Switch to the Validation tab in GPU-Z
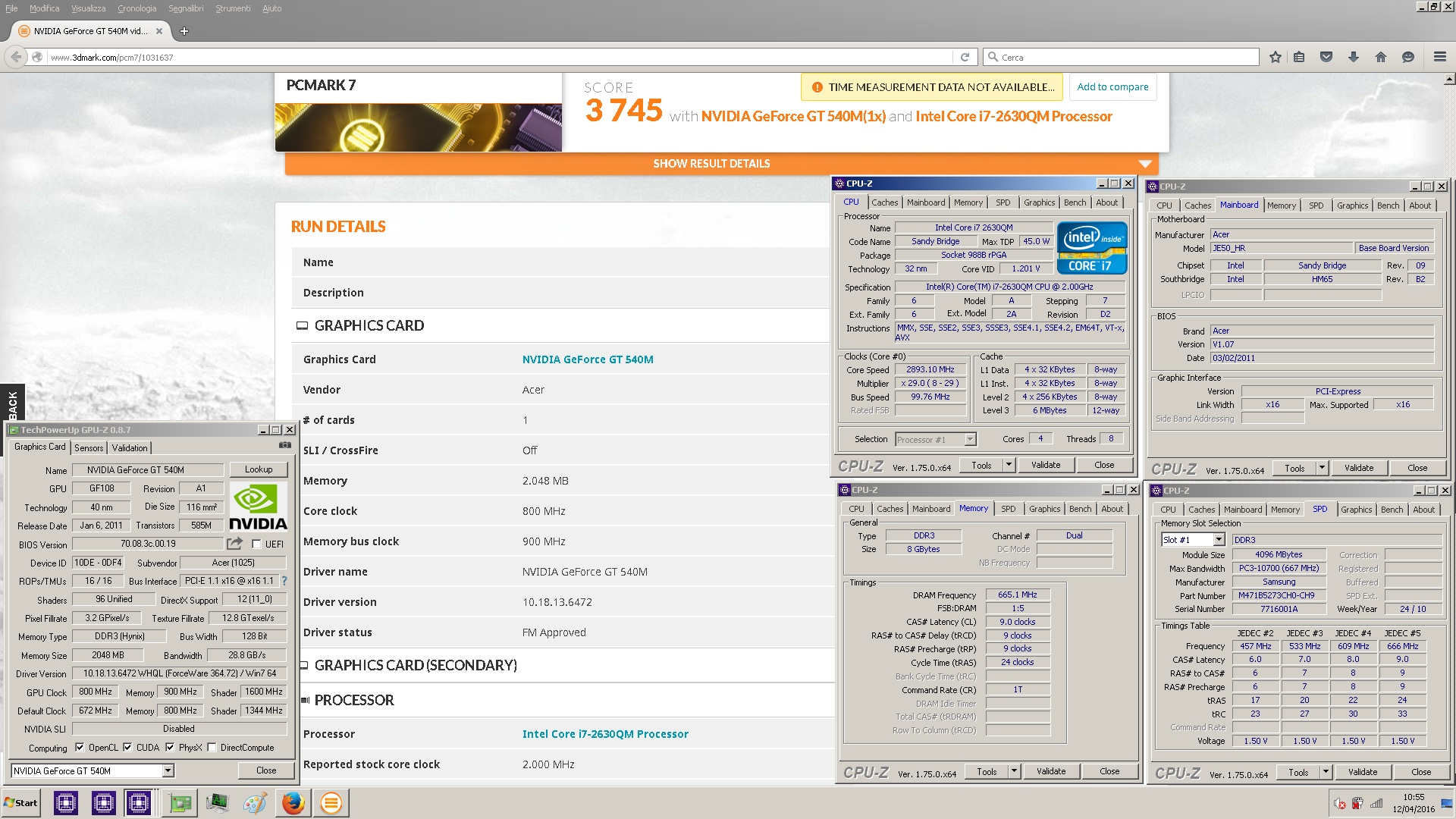1456x819 pixels. 130,447
